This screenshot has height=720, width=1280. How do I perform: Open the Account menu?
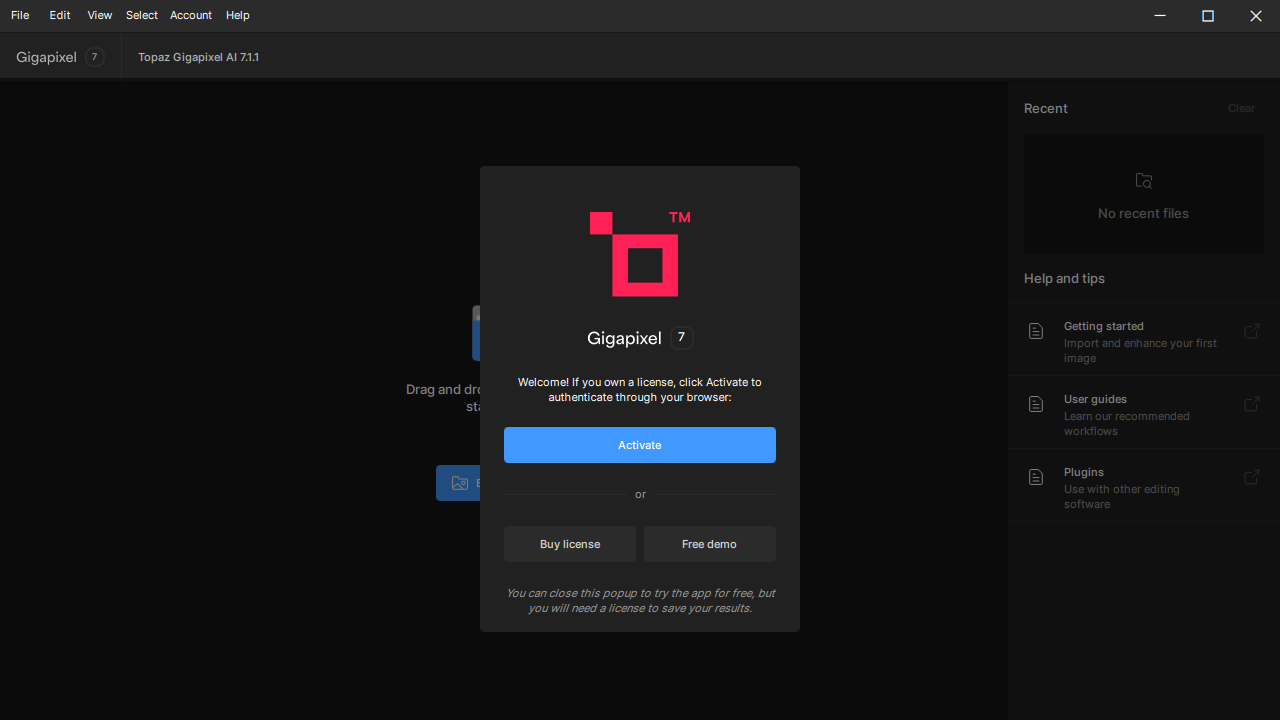coord(190,15)
